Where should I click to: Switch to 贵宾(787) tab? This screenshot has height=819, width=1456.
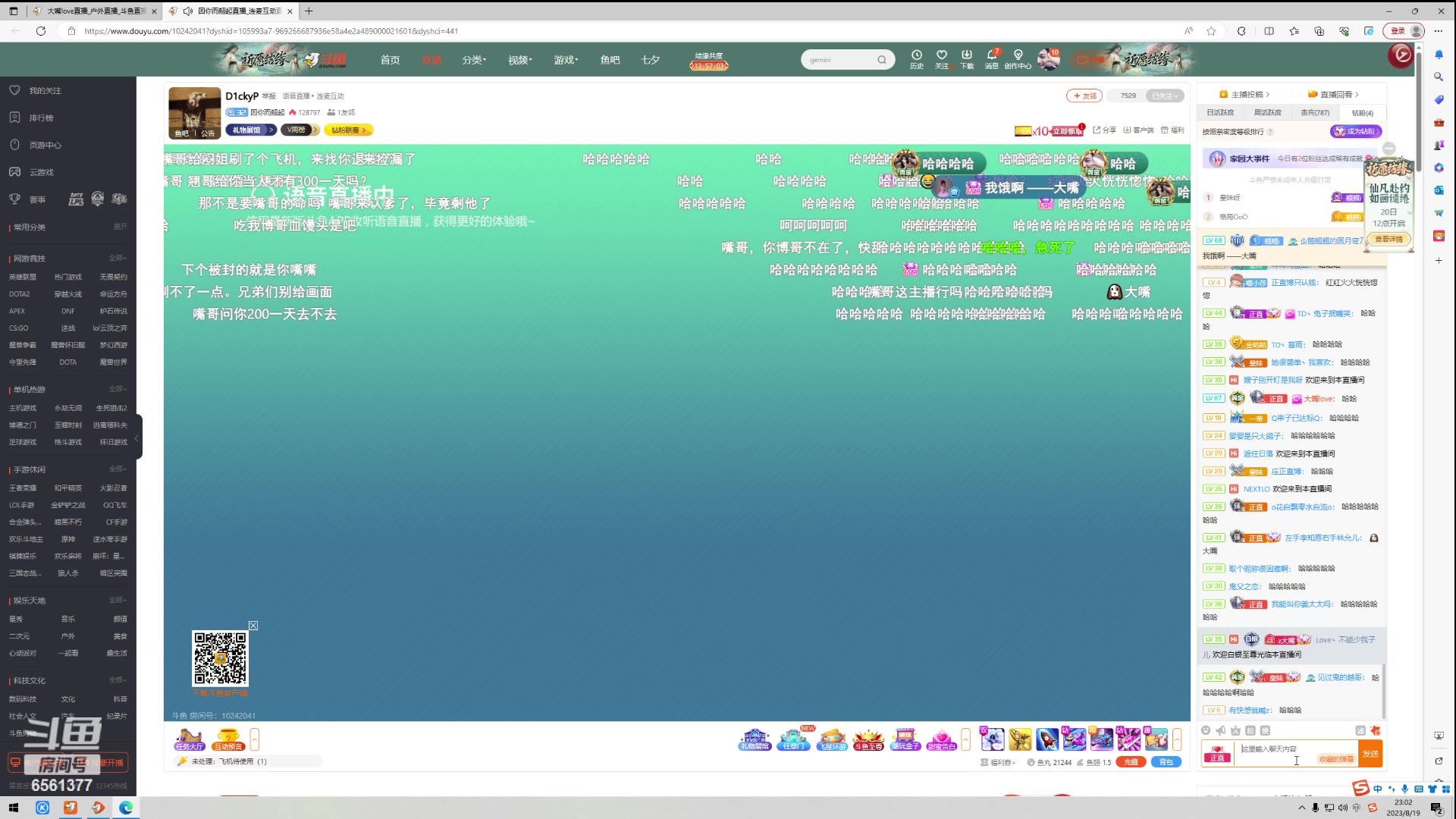pos(1315,112)
